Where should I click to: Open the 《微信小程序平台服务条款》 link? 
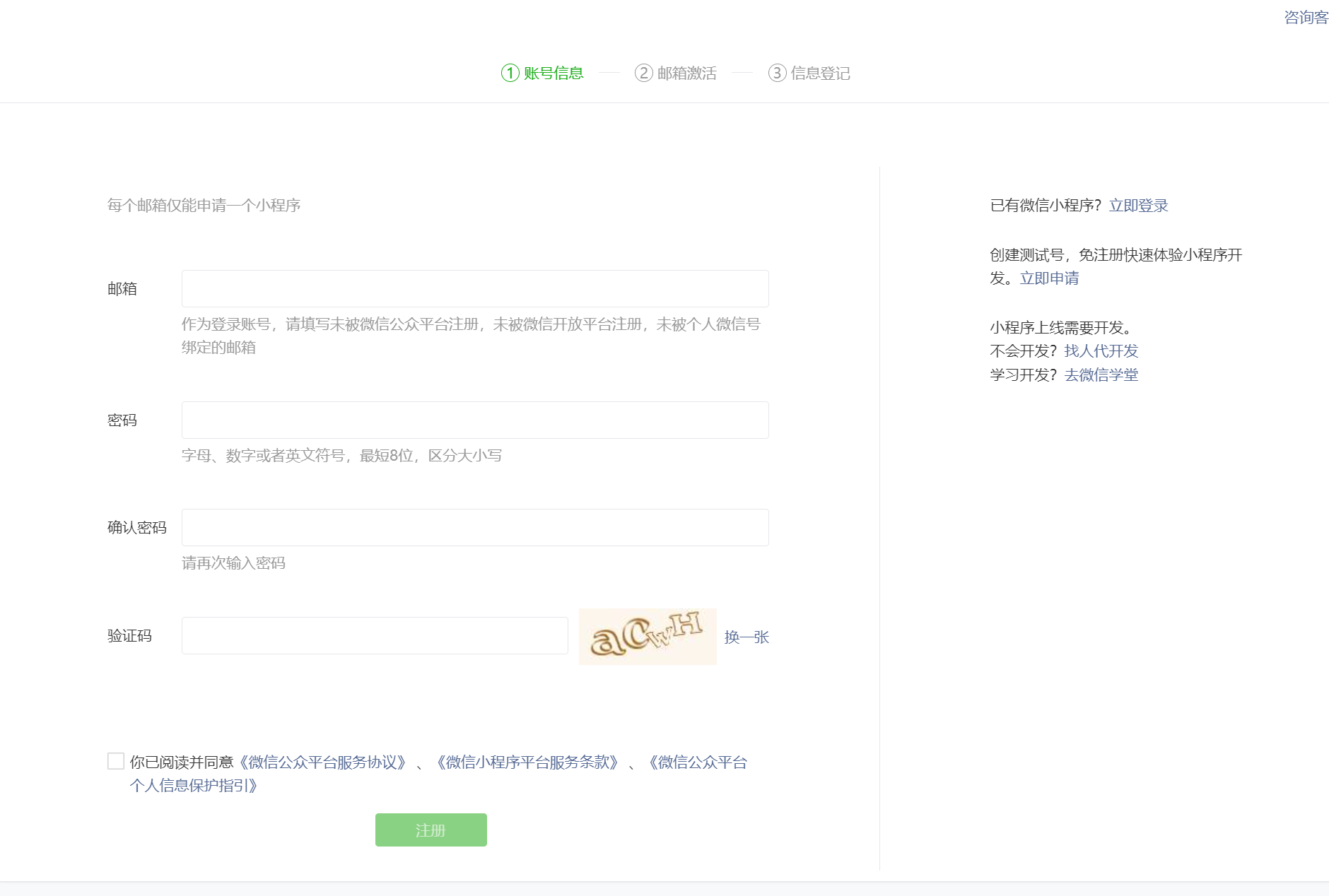[x=527, y=762]
